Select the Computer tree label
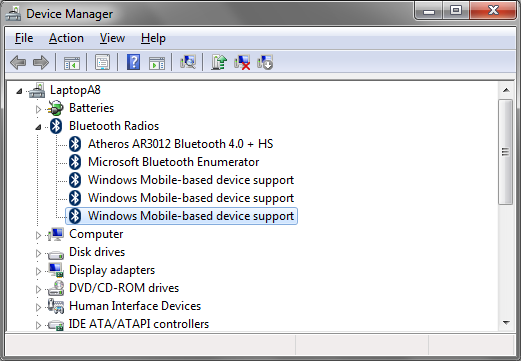This screenshot has width=521, height=361. [96, 234]
